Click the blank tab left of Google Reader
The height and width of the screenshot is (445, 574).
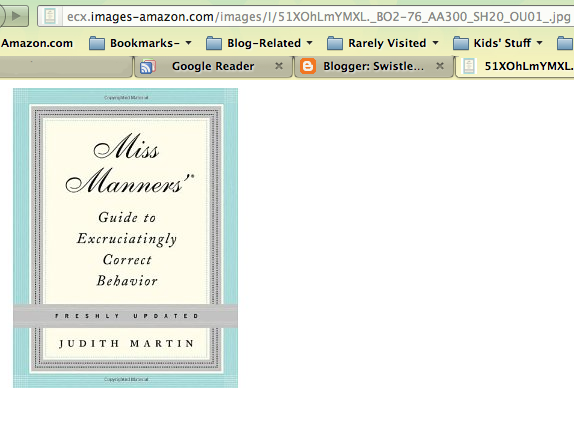click(66, 66)
